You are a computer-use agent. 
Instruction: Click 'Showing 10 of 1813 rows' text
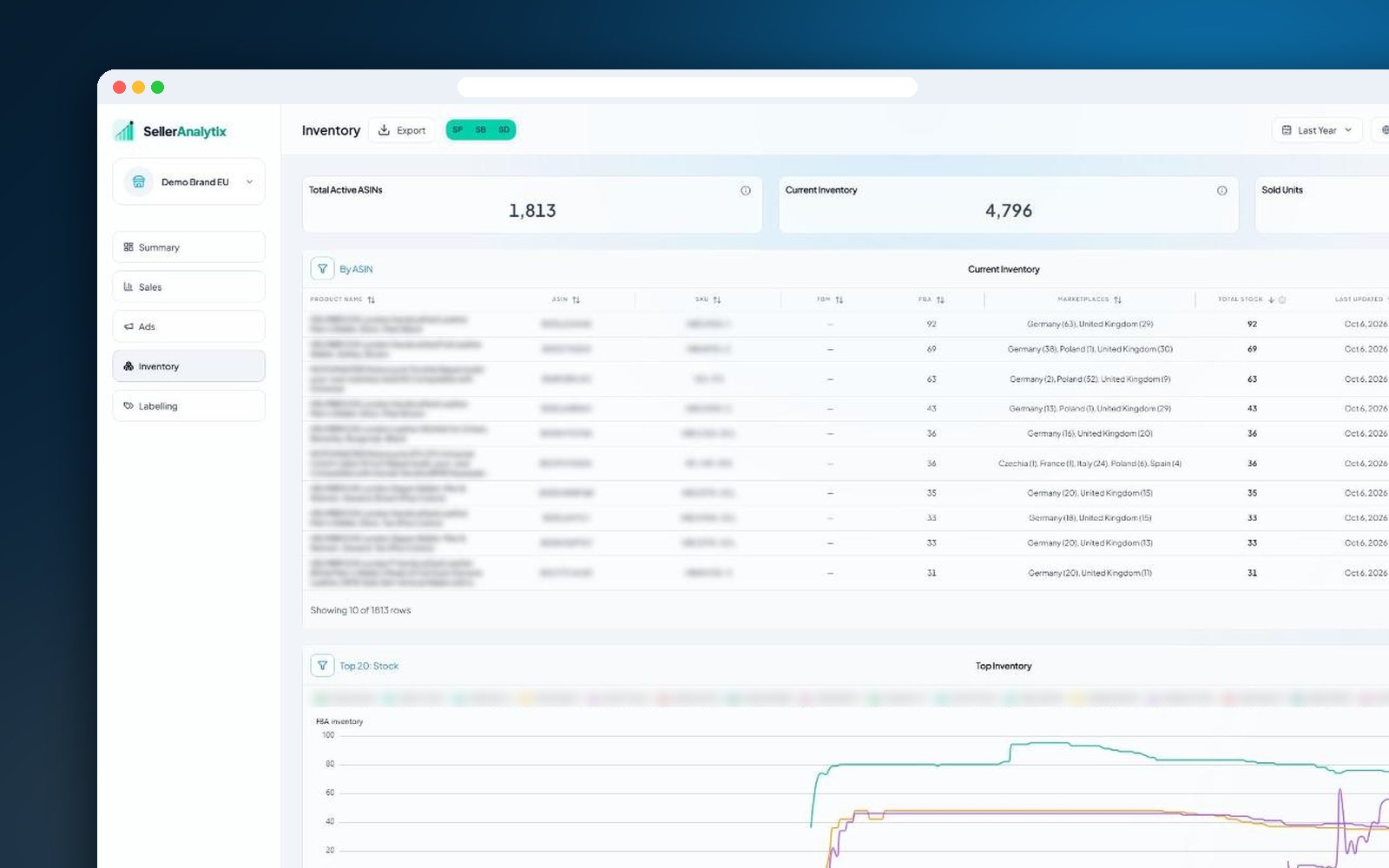coord(360,610)
